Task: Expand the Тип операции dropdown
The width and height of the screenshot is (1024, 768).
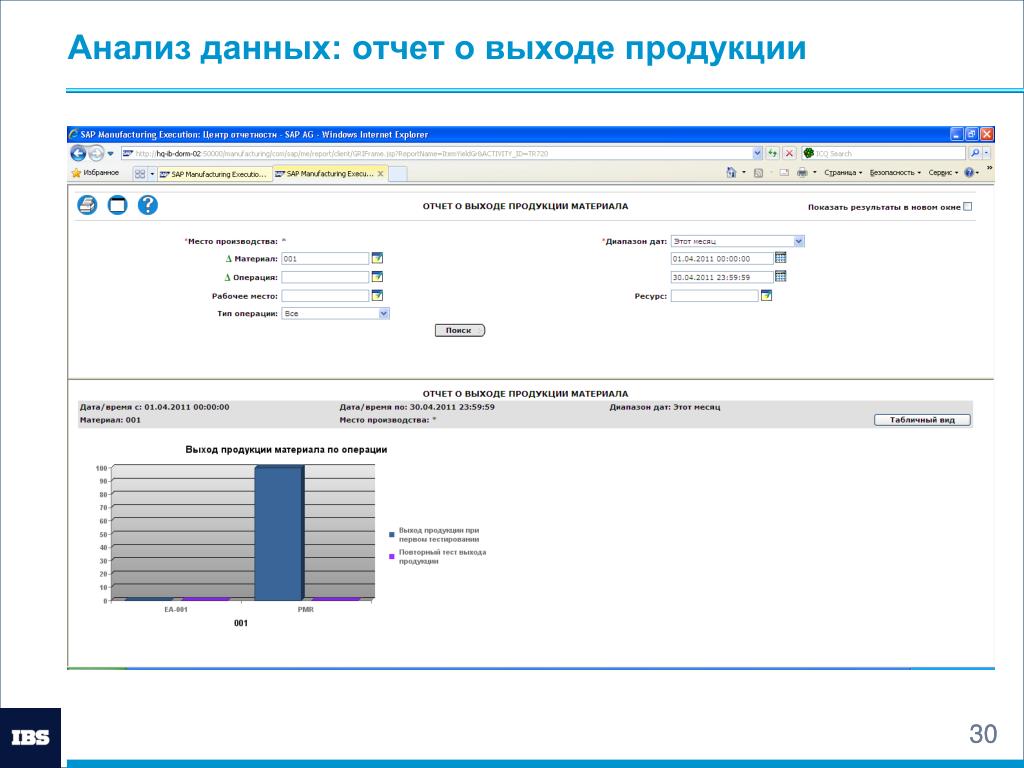Action: point(384,313)
